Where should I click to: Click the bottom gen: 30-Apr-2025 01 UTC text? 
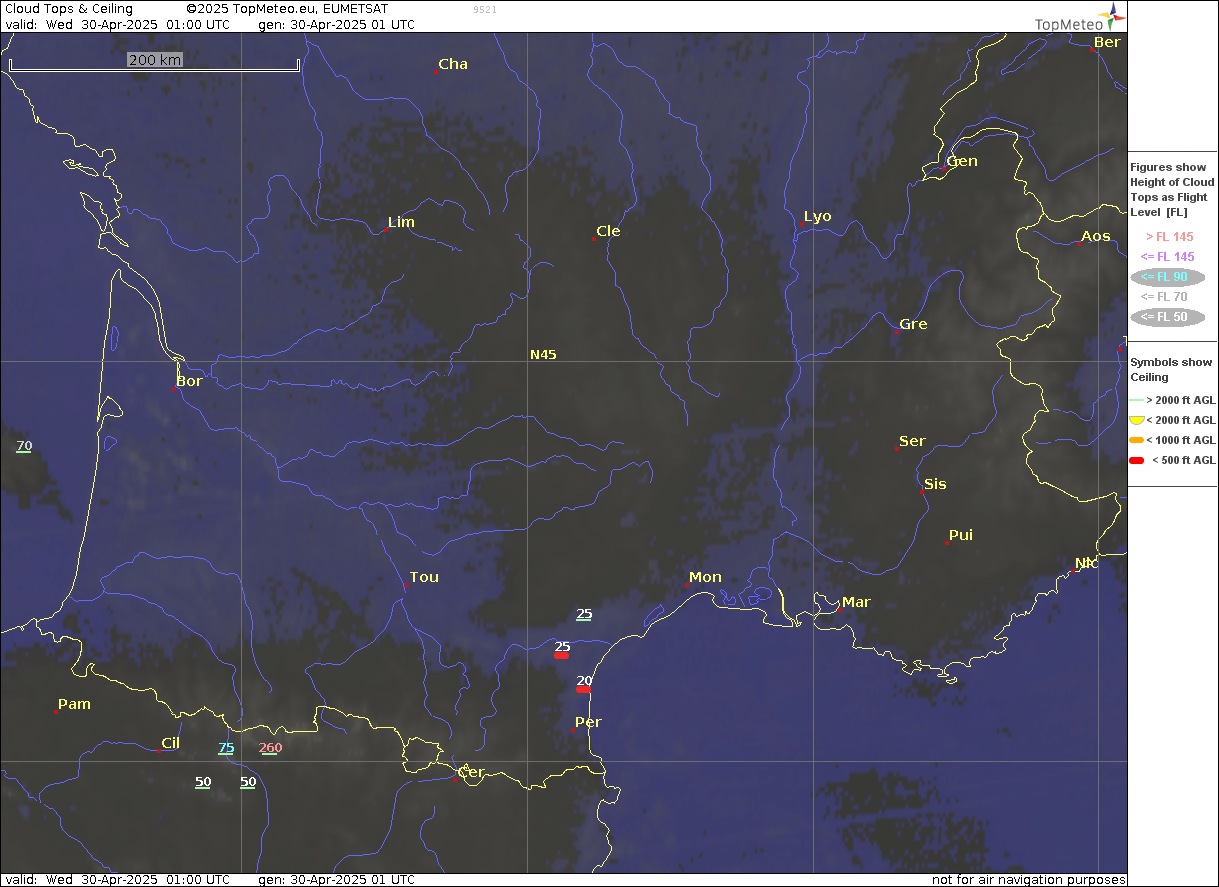(x=337, y=879)
